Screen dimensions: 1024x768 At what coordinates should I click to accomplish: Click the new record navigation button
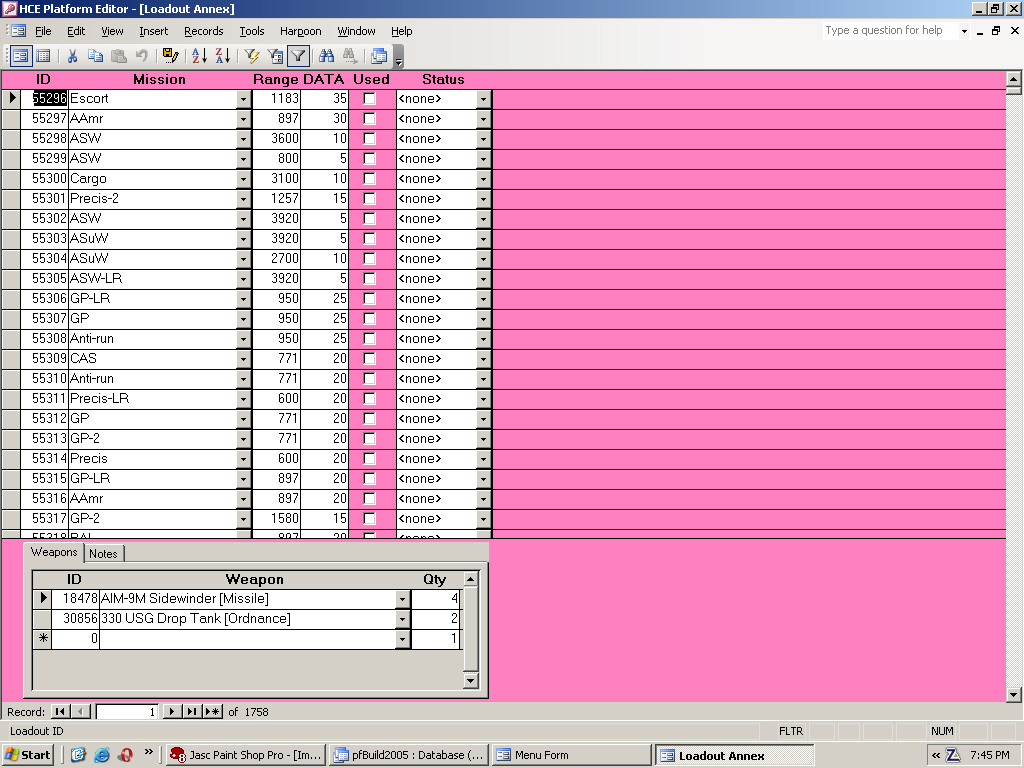(213, 712)
